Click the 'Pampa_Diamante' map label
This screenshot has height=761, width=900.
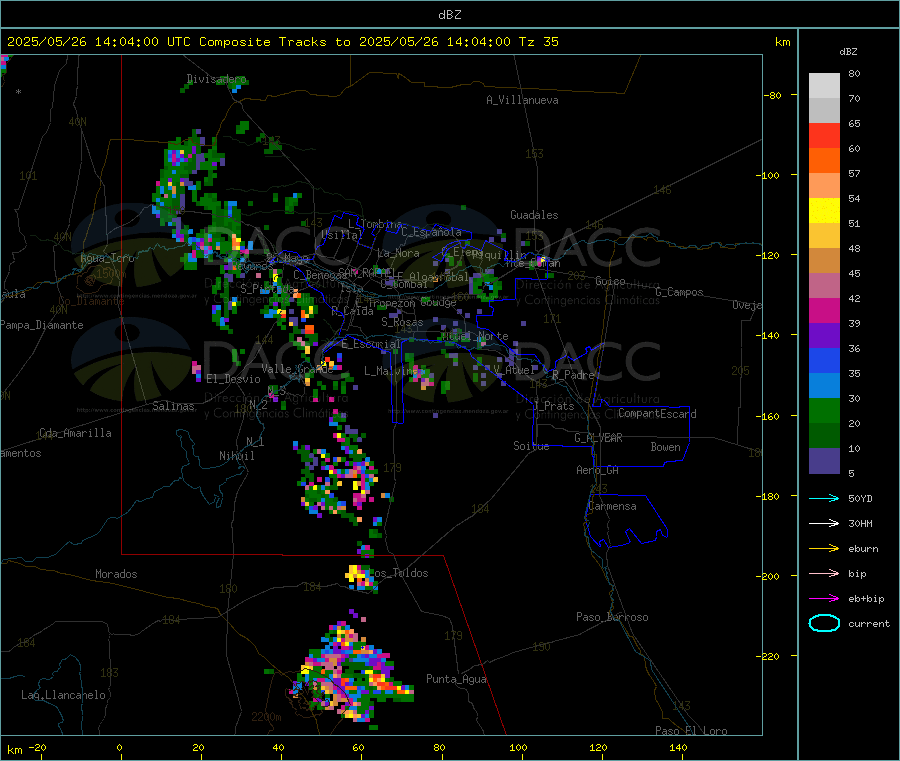click(x=42, y=325)
